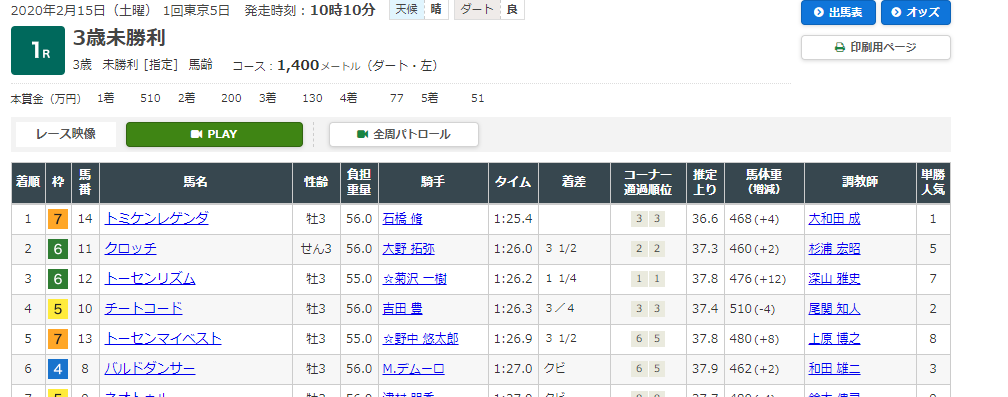1008x397 pixels.
Task: Click the blue frame 4 badge
Action: pos(58,369)
